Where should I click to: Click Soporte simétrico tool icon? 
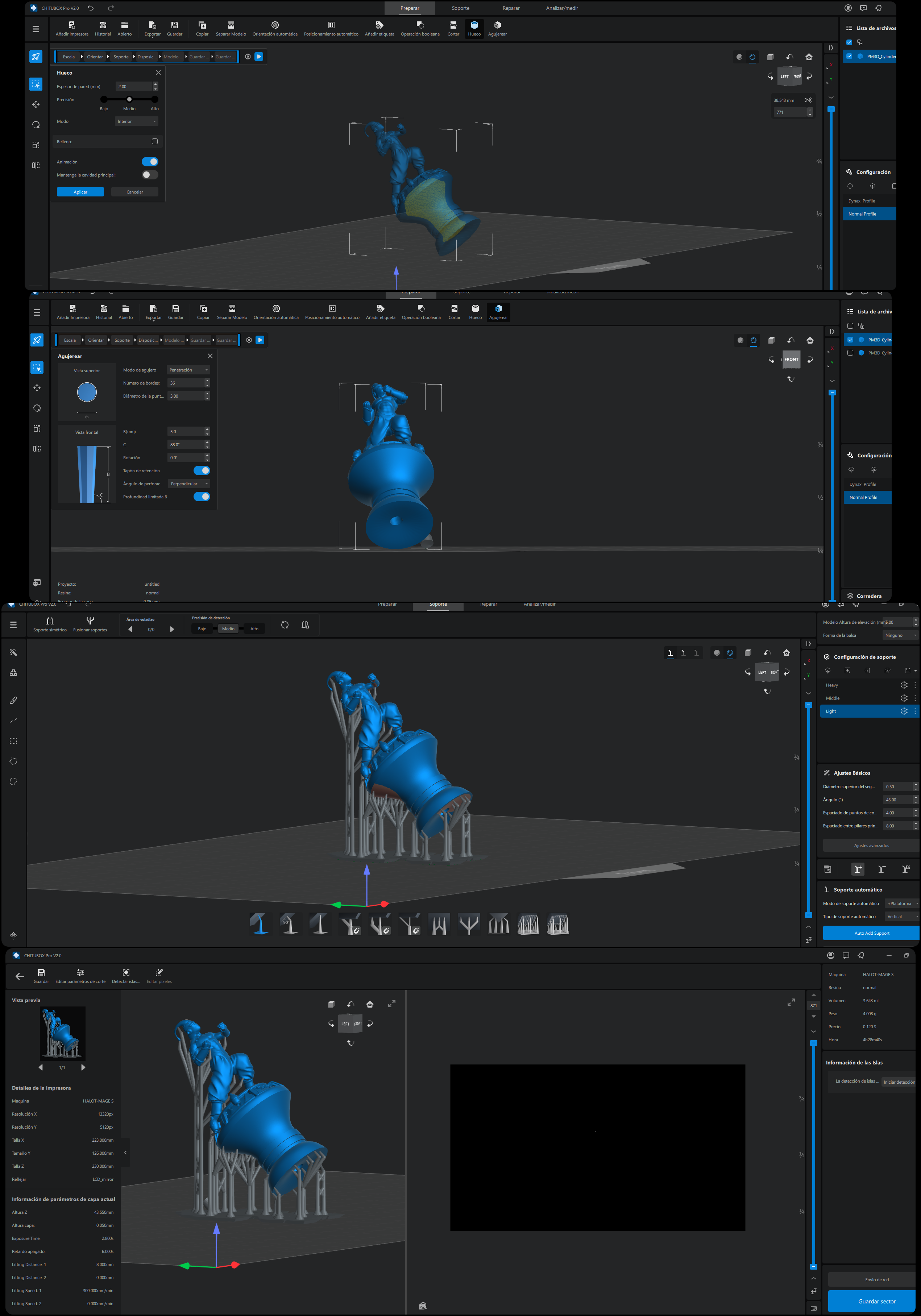(50, 621)
